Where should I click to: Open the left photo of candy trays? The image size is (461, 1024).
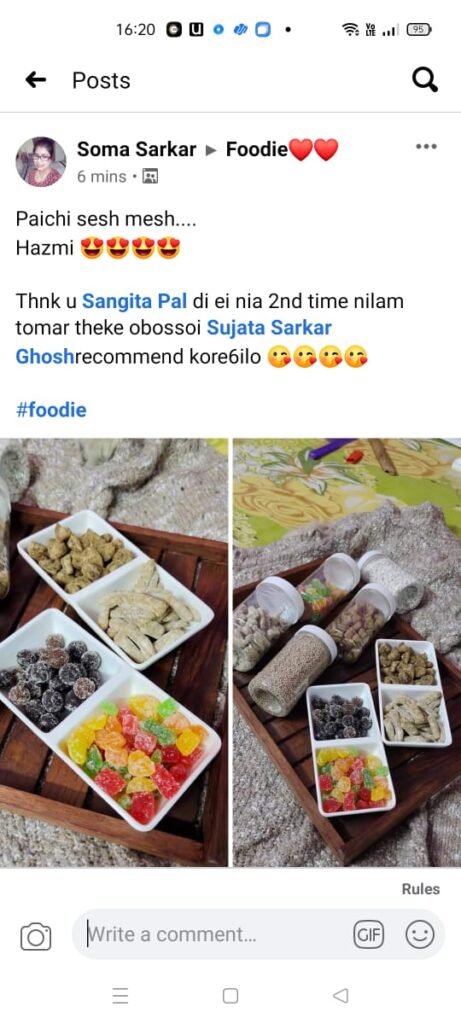point(114,652)
